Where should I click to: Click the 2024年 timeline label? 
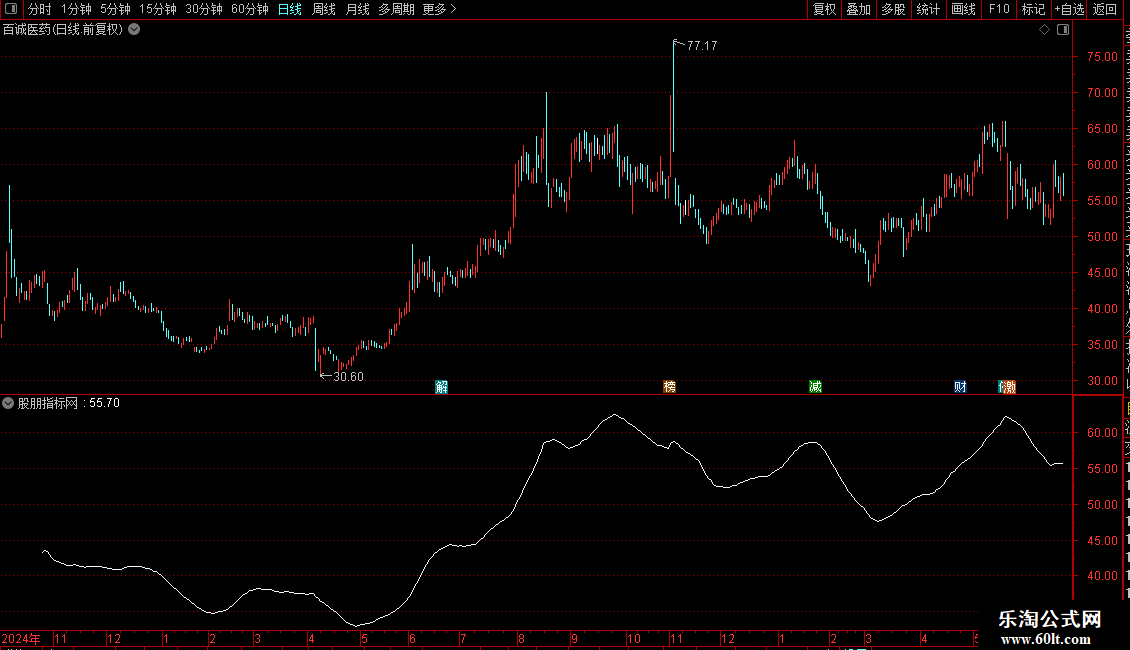[x=21, y=638]
